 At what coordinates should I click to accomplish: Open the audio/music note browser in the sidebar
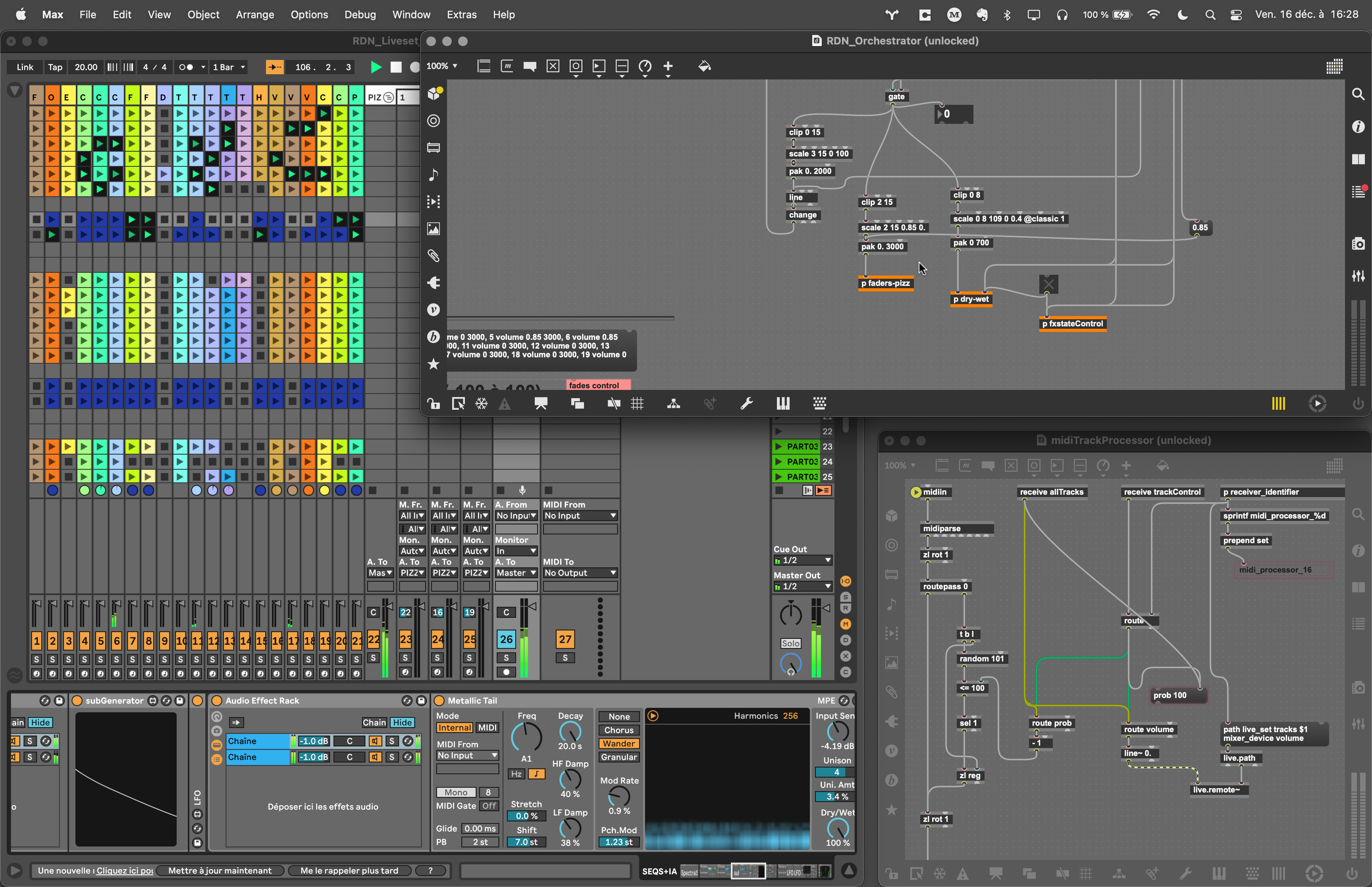[x=434, y=175]
